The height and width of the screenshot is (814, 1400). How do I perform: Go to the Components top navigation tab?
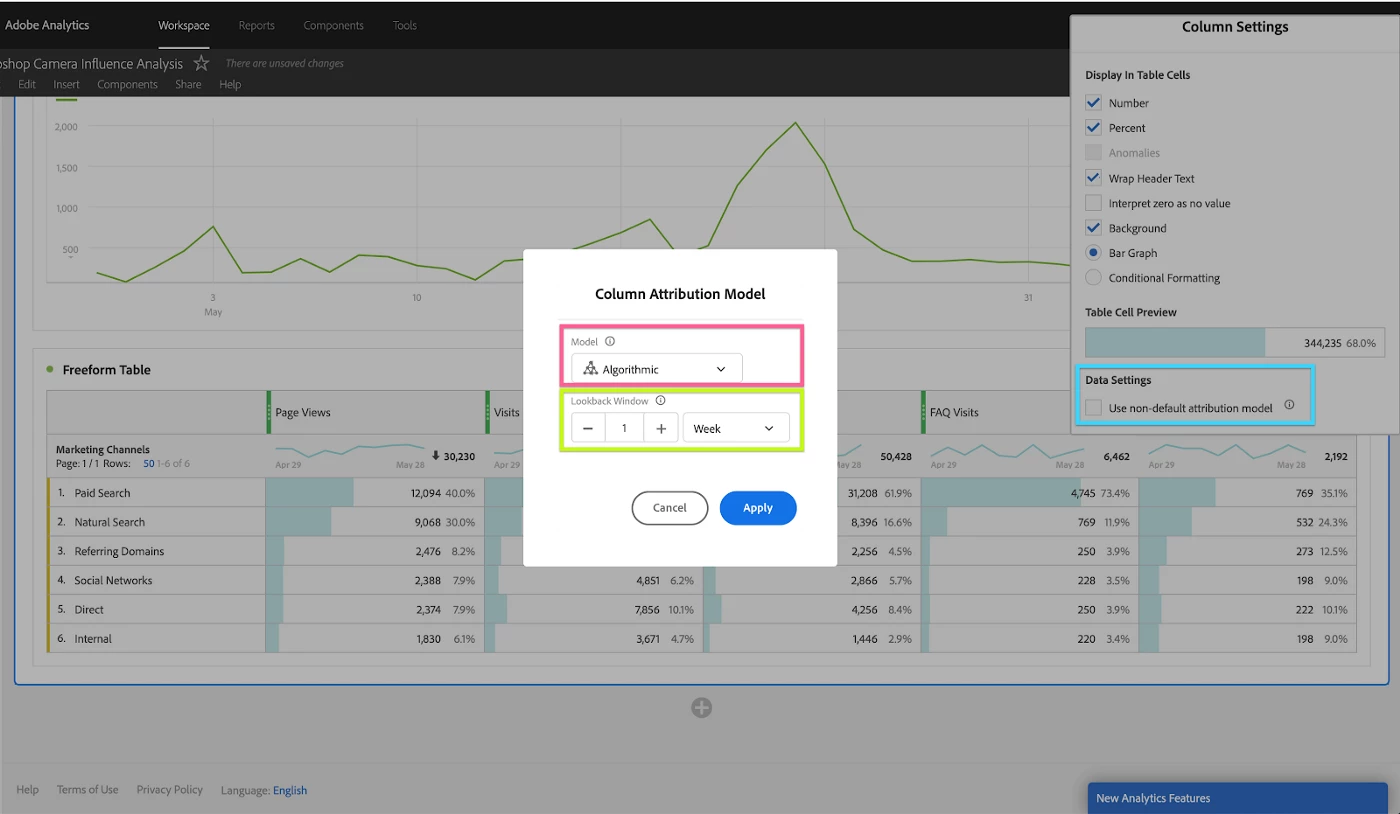click(x=334, y=25)
